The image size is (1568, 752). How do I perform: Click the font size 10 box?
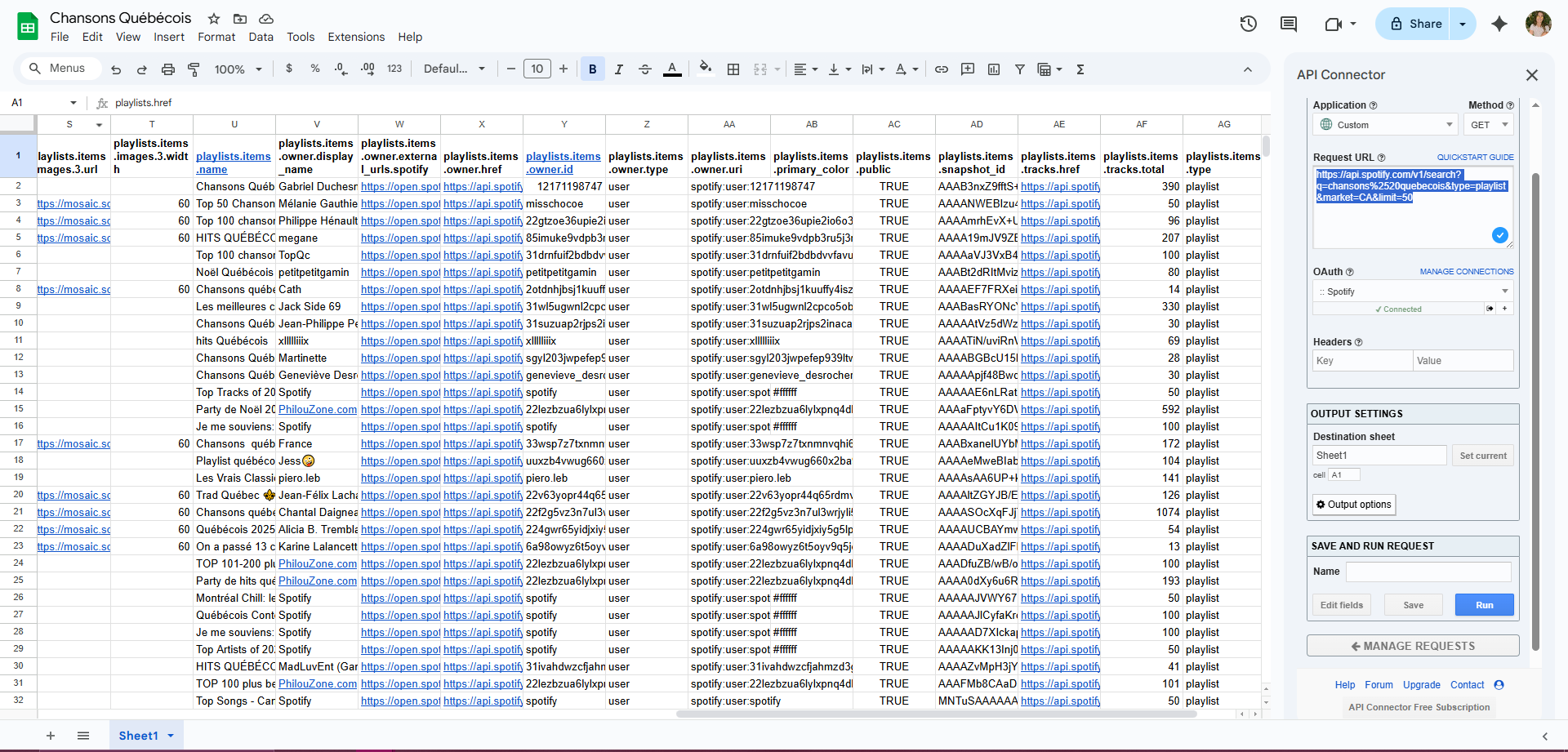537,69
